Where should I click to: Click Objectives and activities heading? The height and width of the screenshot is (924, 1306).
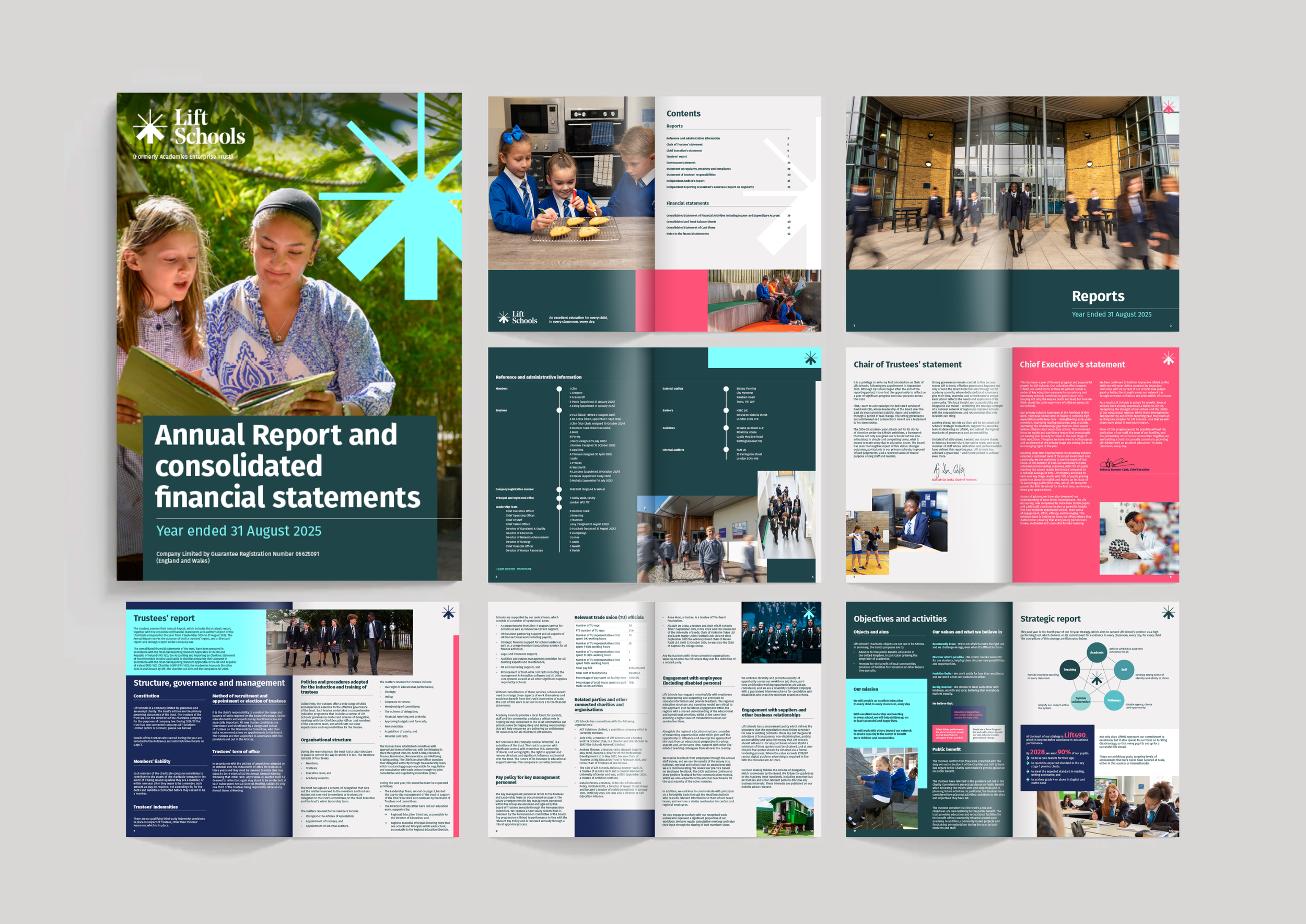tap(900, 619)
